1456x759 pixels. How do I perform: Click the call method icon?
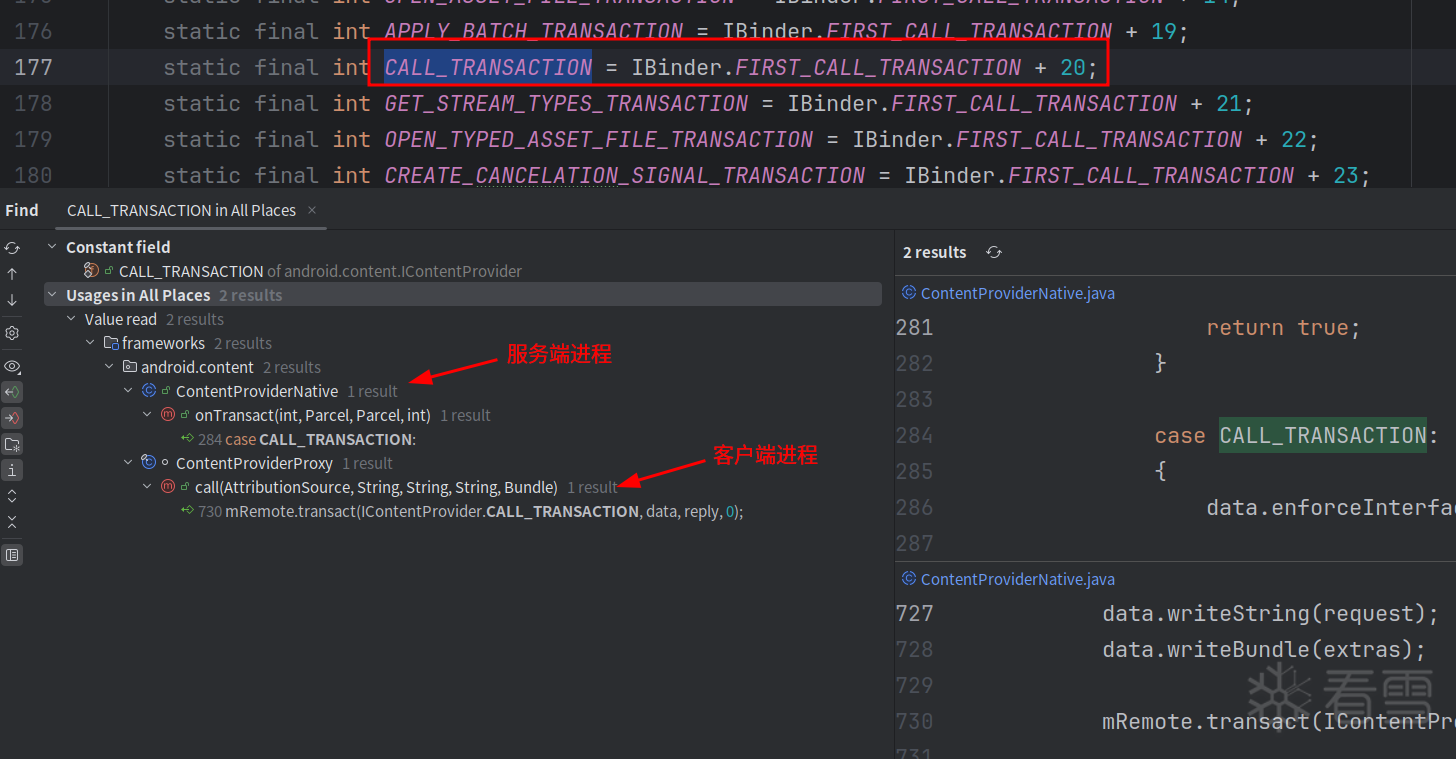168,487
